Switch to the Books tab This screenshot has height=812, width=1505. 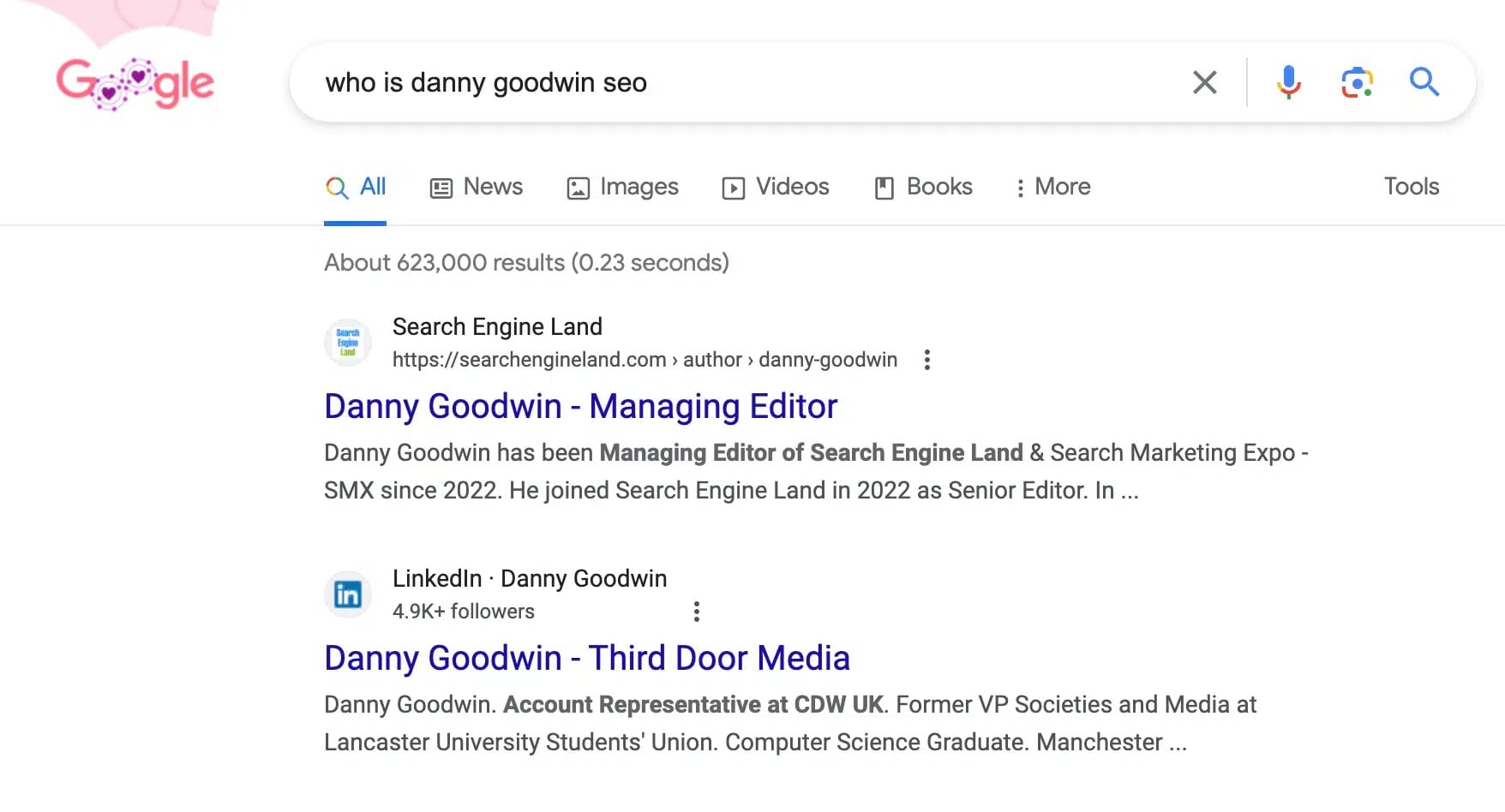point(923,187)
